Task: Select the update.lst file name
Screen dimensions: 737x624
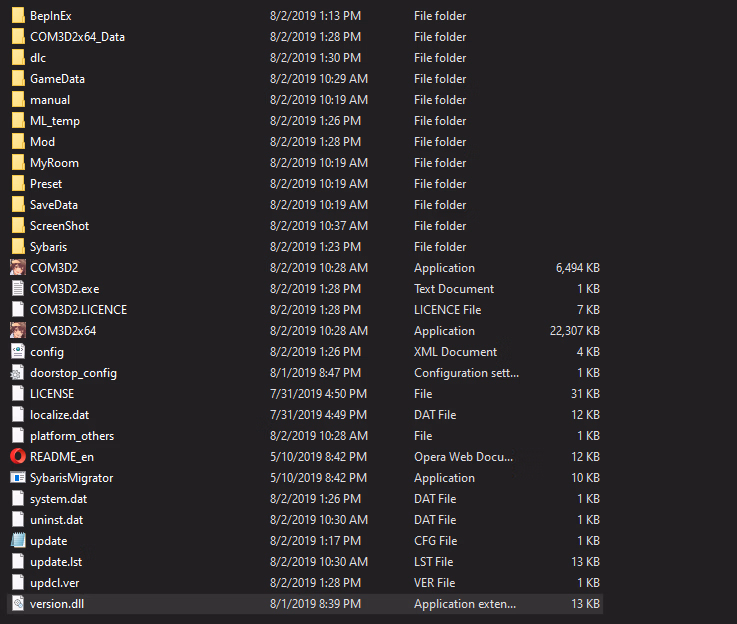Action: [56, 562]
